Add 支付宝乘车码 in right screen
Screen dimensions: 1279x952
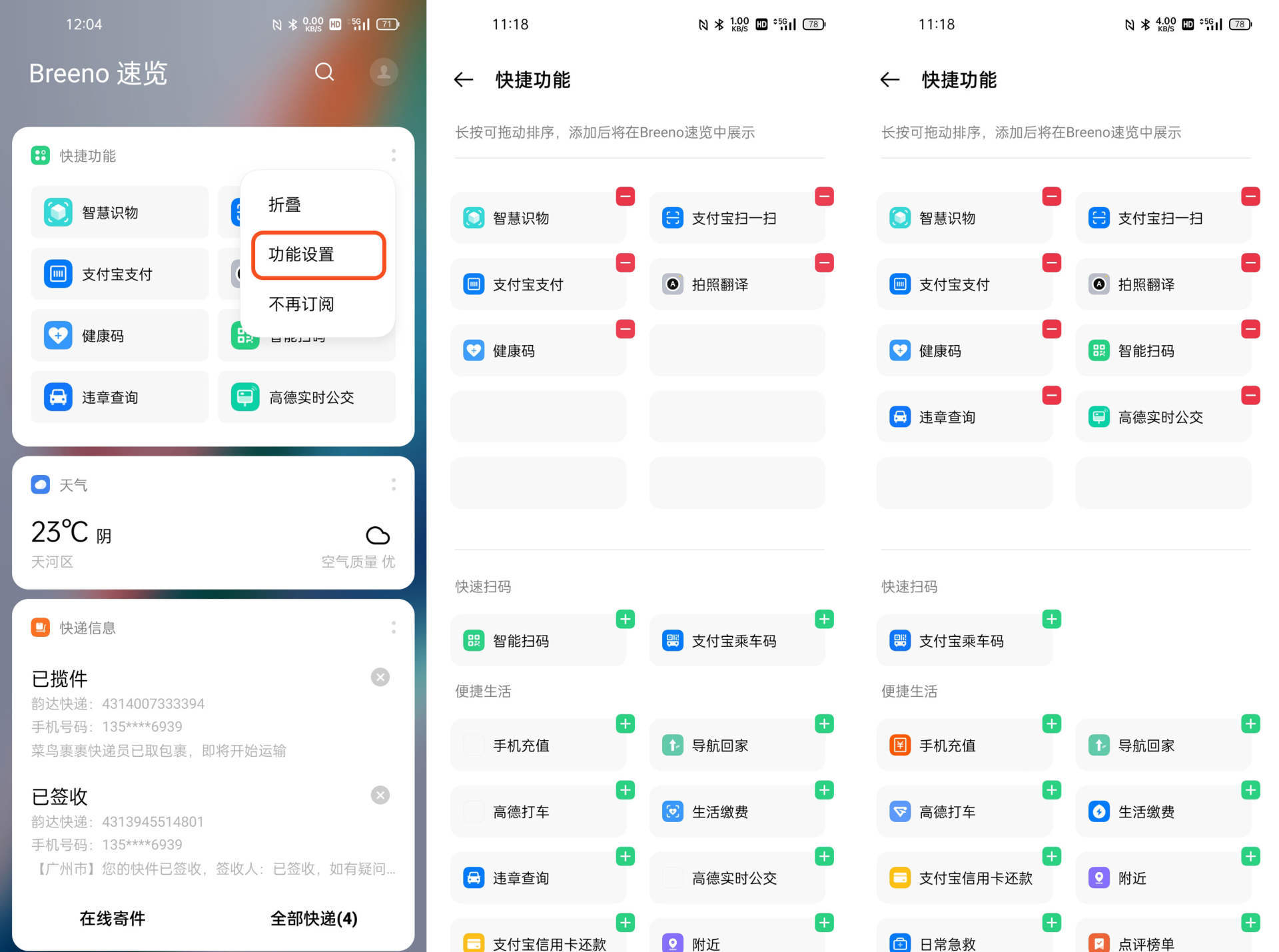click(x=1052, y=619)
